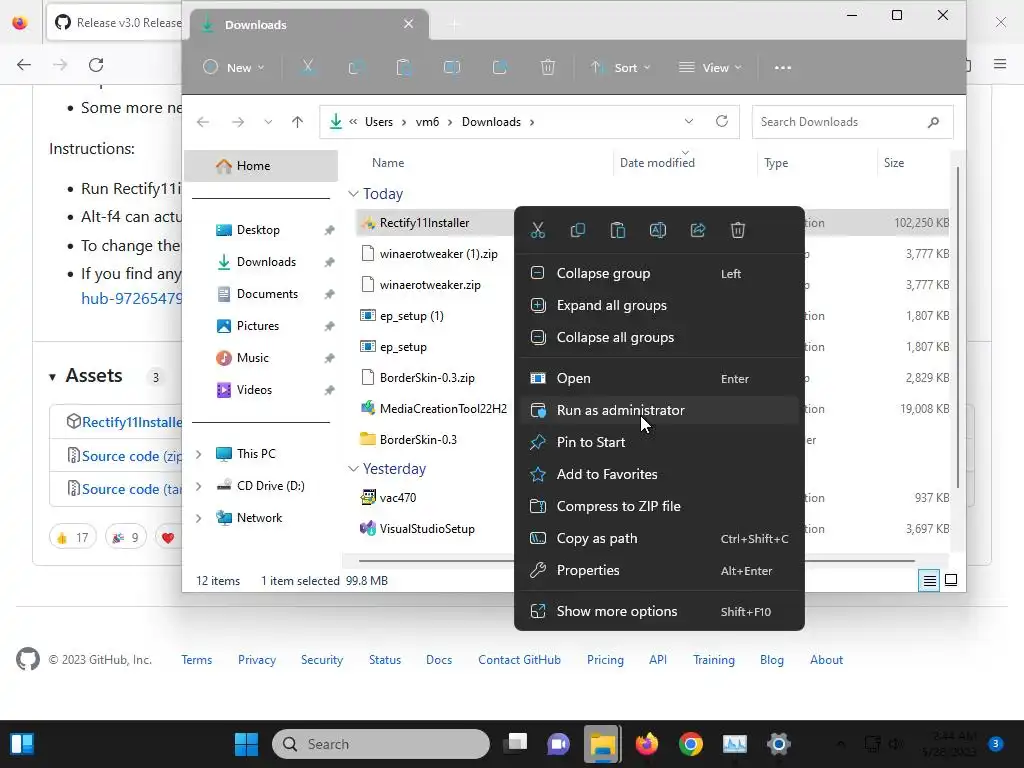The image size is (1024, 768).
Task: Open Chrome from the taskbar
Action: click(x=690, y=744)
